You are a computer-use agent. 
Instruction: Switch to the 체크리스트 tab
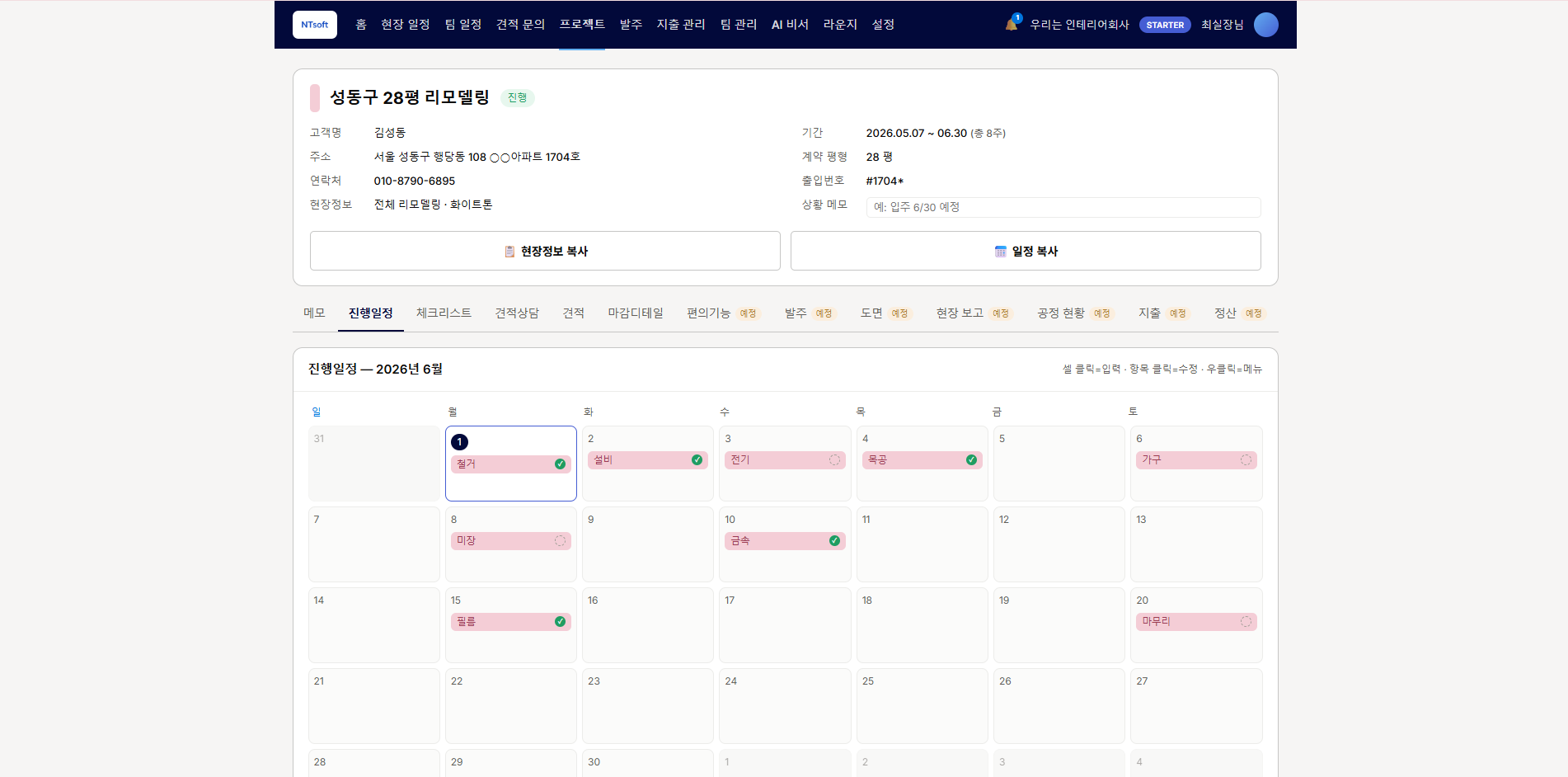click(x=444, y=313)
